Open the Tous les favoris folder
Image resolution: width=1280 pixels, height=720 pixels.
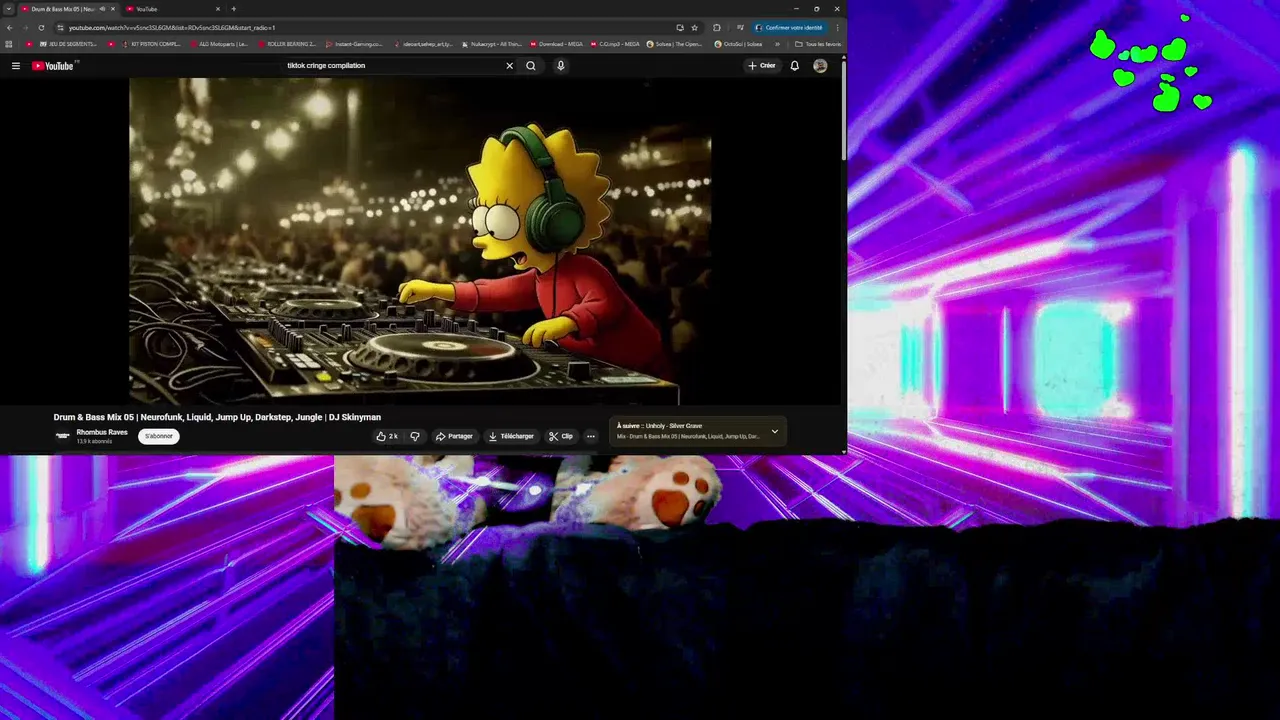coord(818,44)
